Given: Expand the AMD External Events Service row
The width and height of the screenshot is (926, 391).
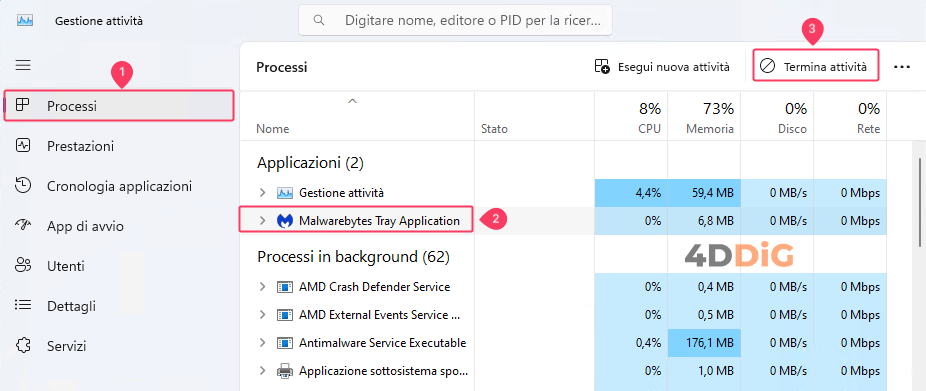Looking at the screenshot, I should (263, 315).
